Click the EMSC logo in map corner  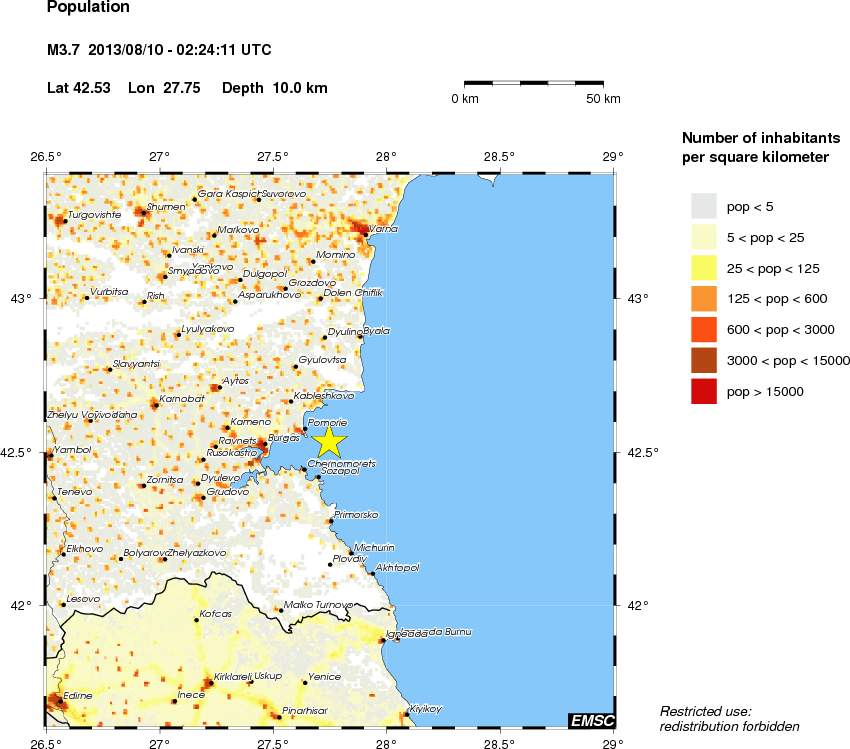click(x=591, y=719)
